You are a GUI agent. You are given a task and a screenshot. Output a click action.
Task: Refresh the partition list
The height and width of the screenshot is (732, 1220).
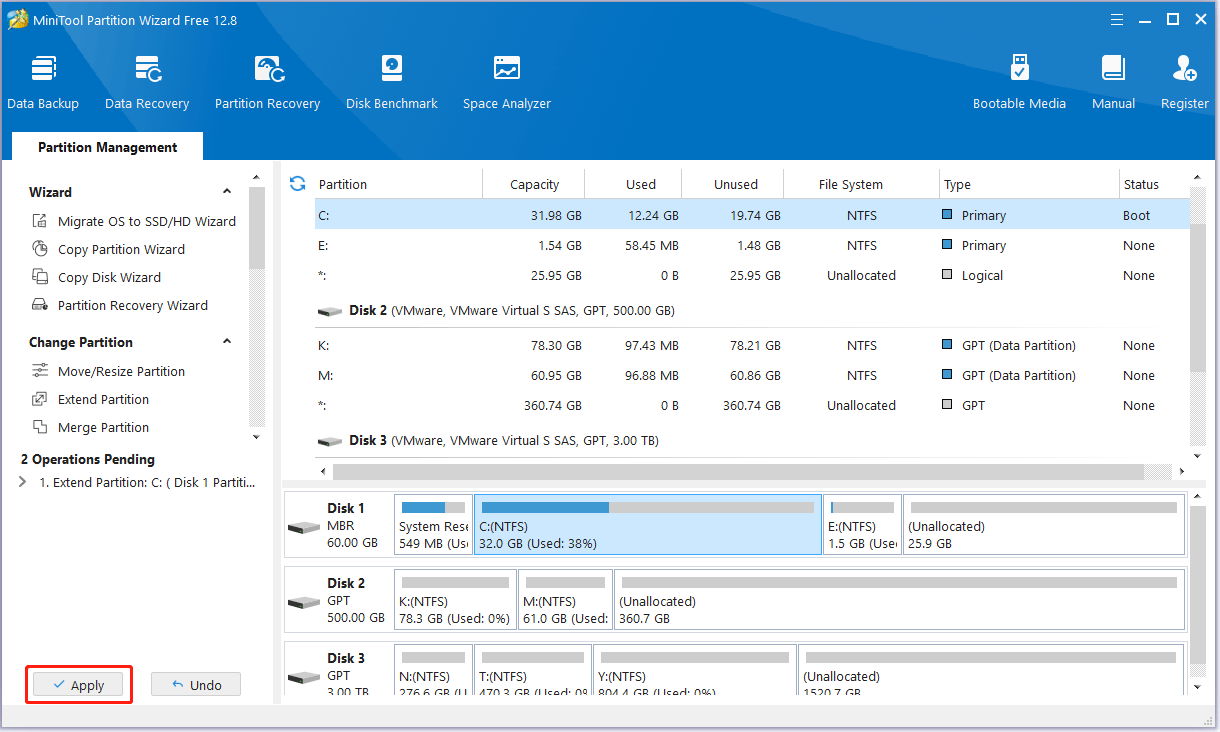(297, 183)
